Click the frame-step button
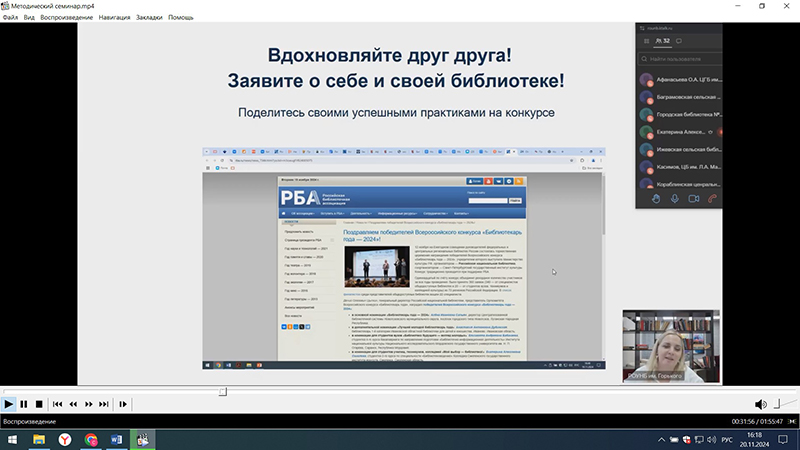Screen dimensions: 800x450 coord(123,404)
